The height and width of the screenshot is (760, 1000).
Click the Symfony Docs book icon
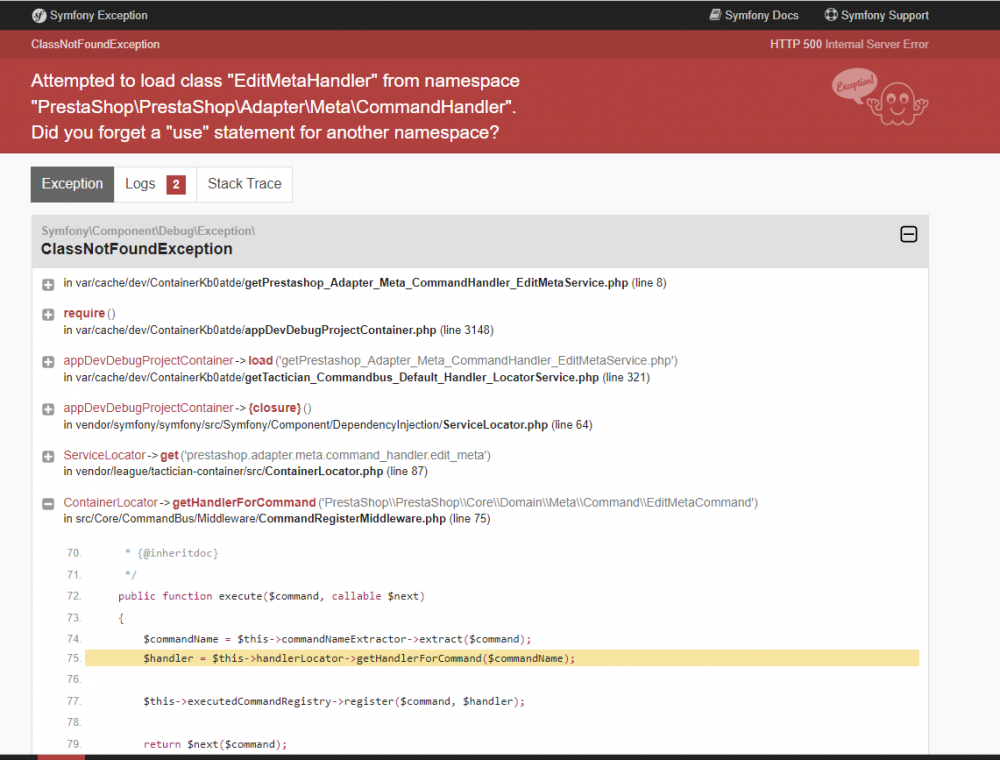716,15
